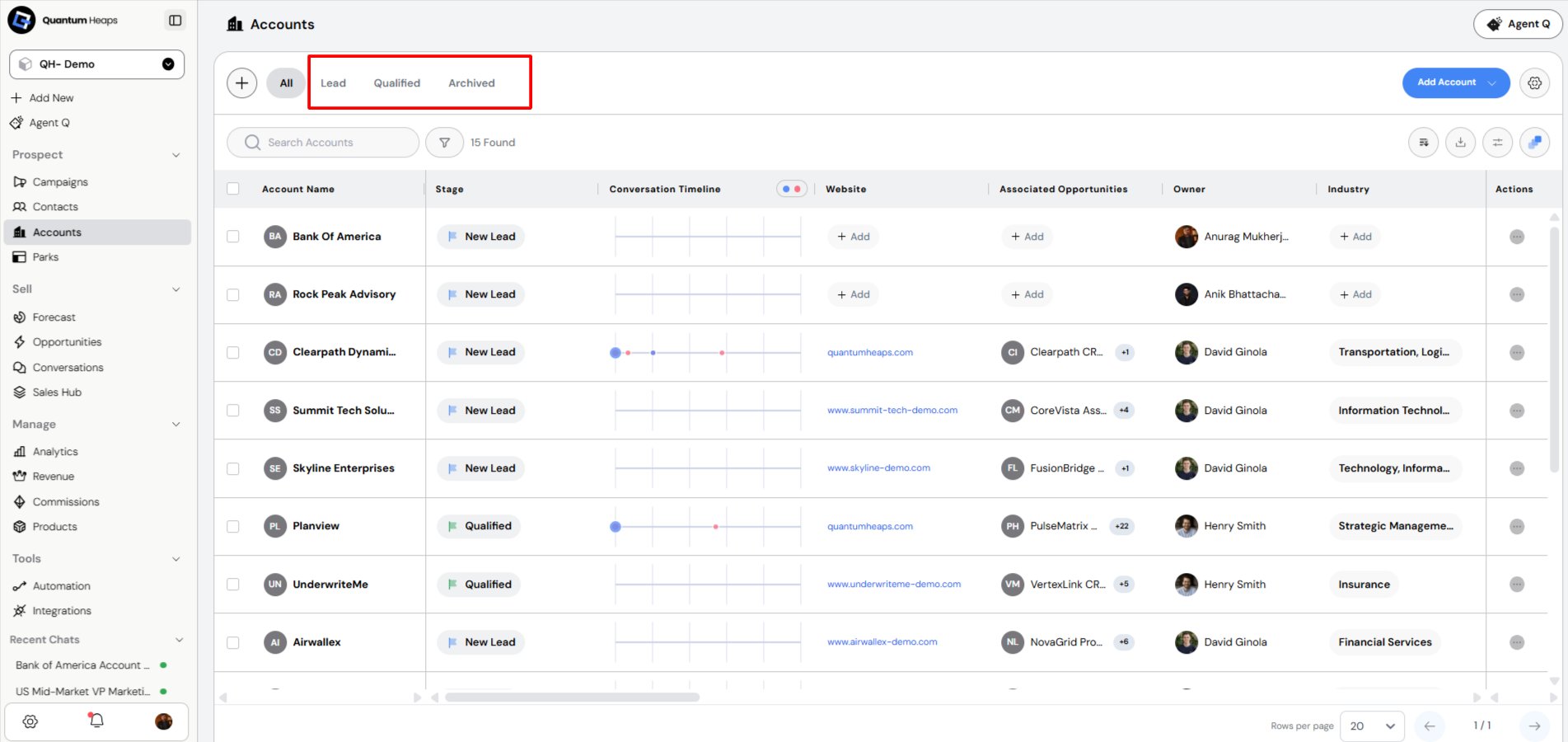Screen dimensions: 1568x742
Task: Switch to the Lead tab
Action: click(x=333, y=83)
